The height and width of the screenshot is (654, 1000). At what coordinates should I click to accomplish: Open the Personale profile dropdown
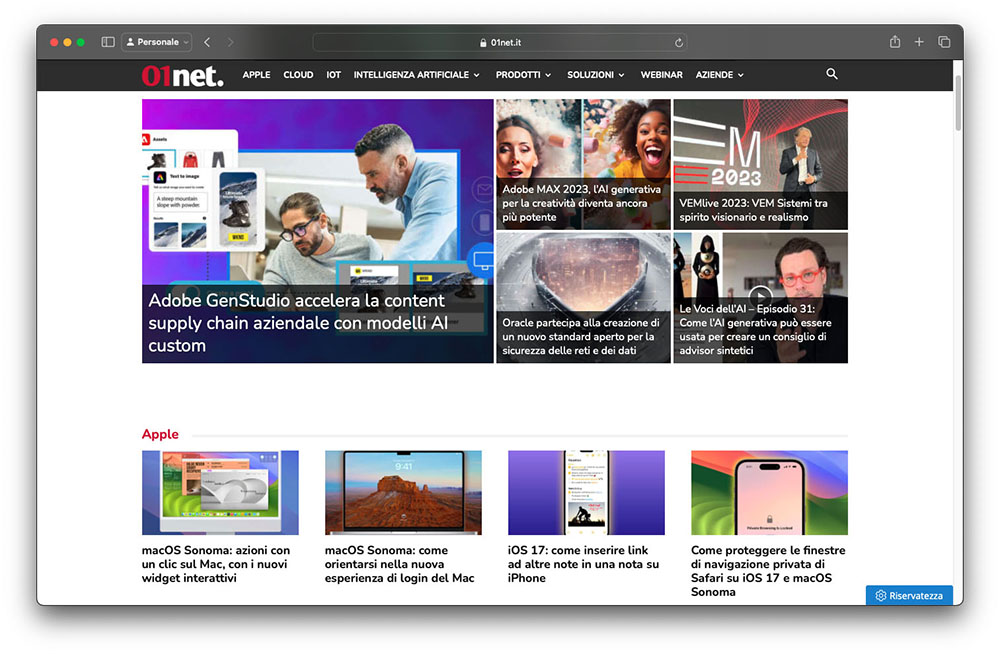pyautogui.click(x=158, y=42)
